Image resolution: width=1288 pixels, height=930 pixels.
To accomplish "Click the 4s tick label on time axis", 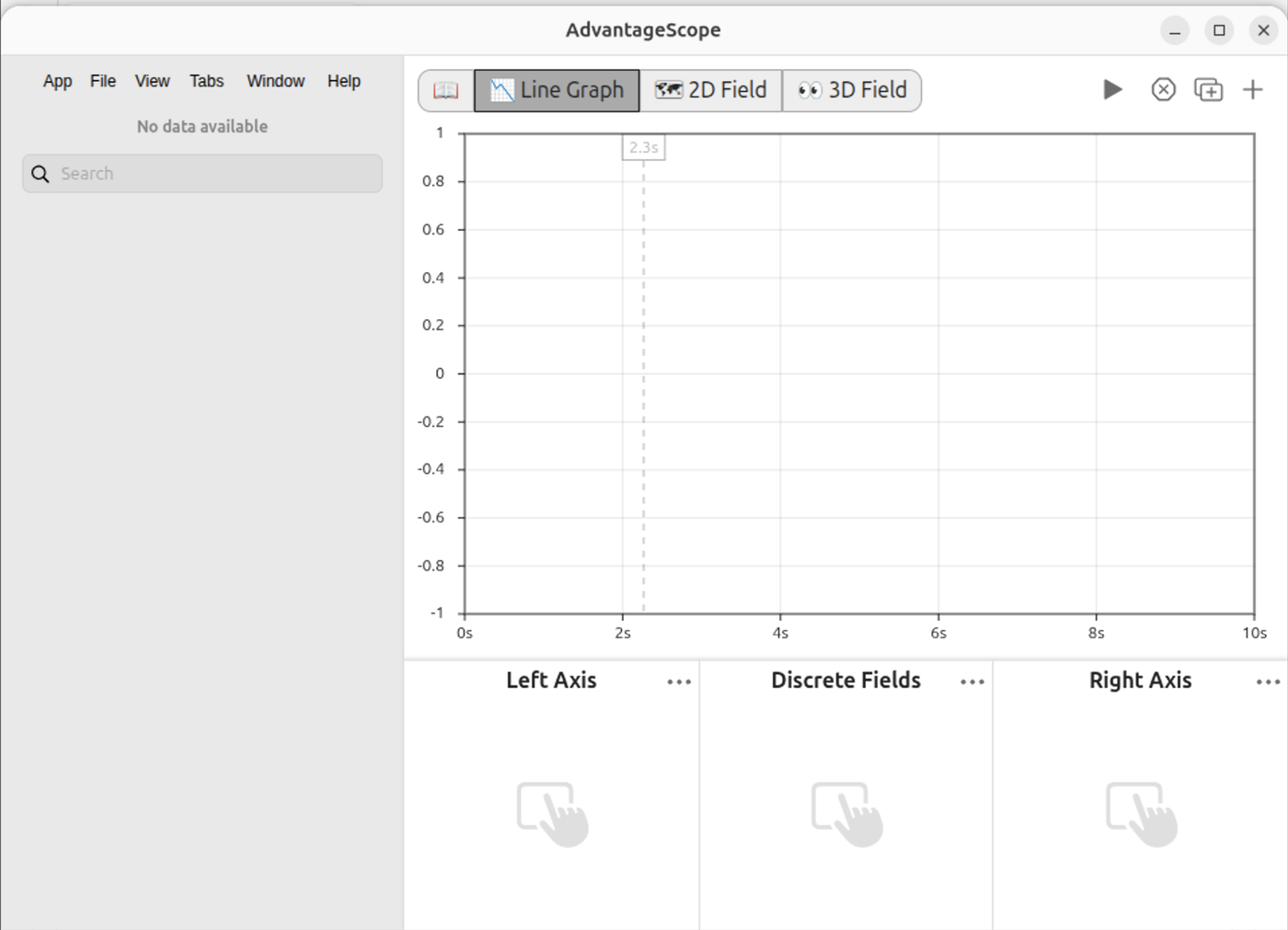I will [x=780, y=633].
